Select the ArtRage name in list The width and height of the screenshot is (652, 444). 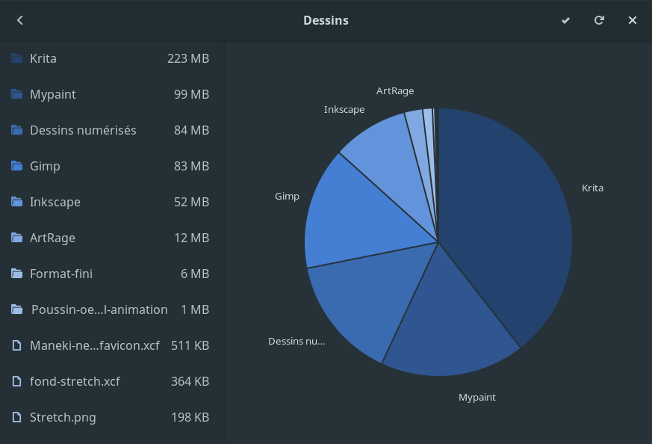(x=53, y=238)
